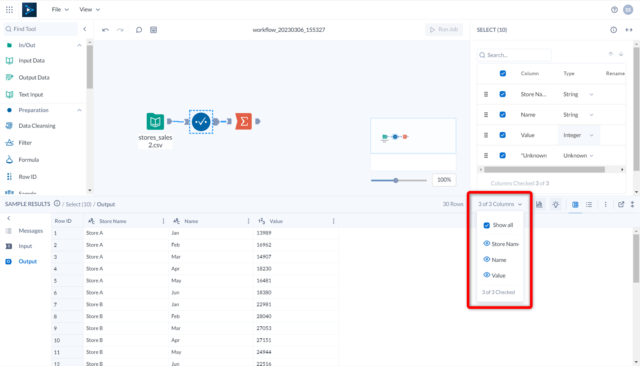Open the user profile avatar
Viewport: 640px width, 366px height.
point(628,10)
